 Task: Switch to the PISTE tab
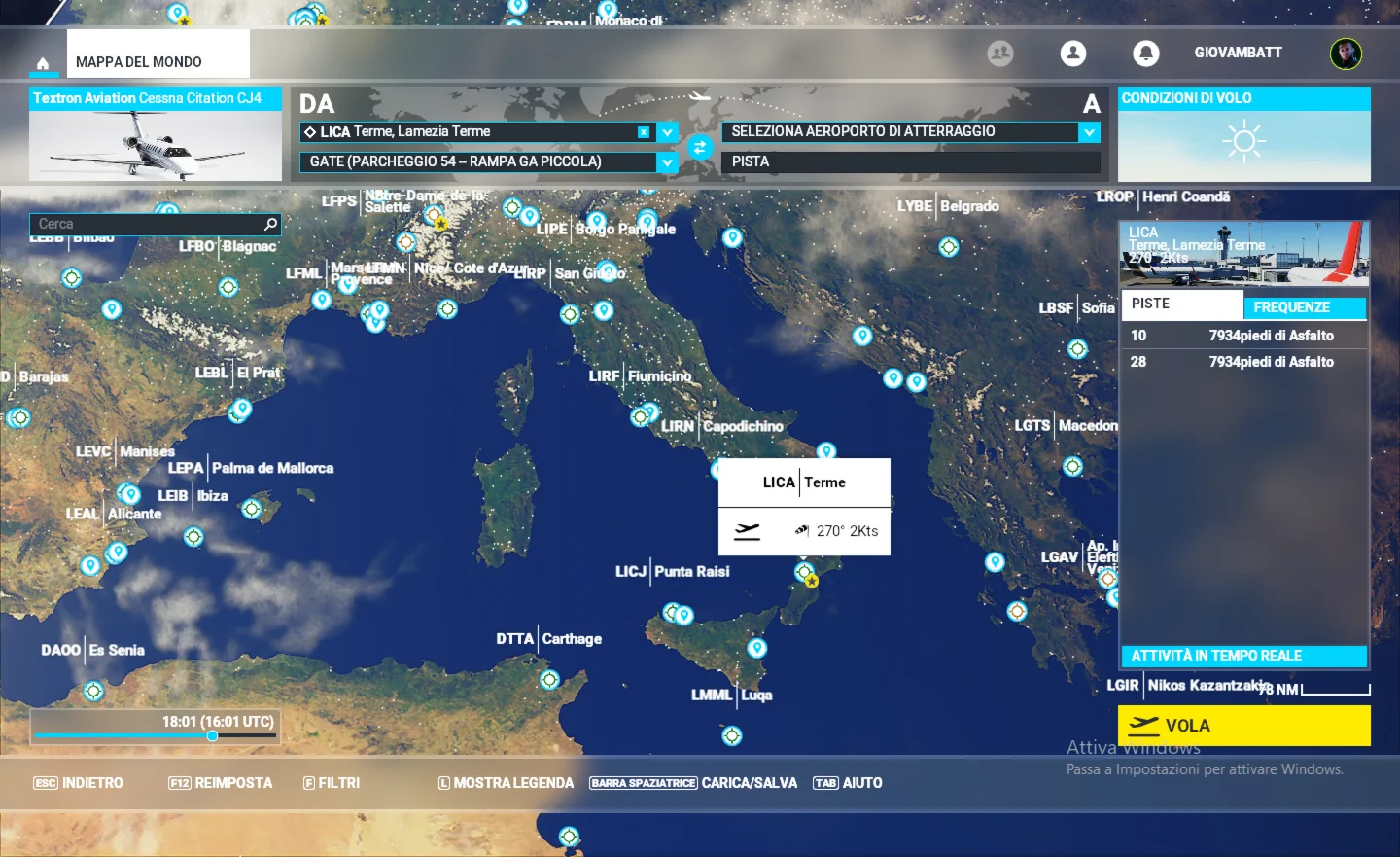pyautogui.click(x=1181, y=304)
